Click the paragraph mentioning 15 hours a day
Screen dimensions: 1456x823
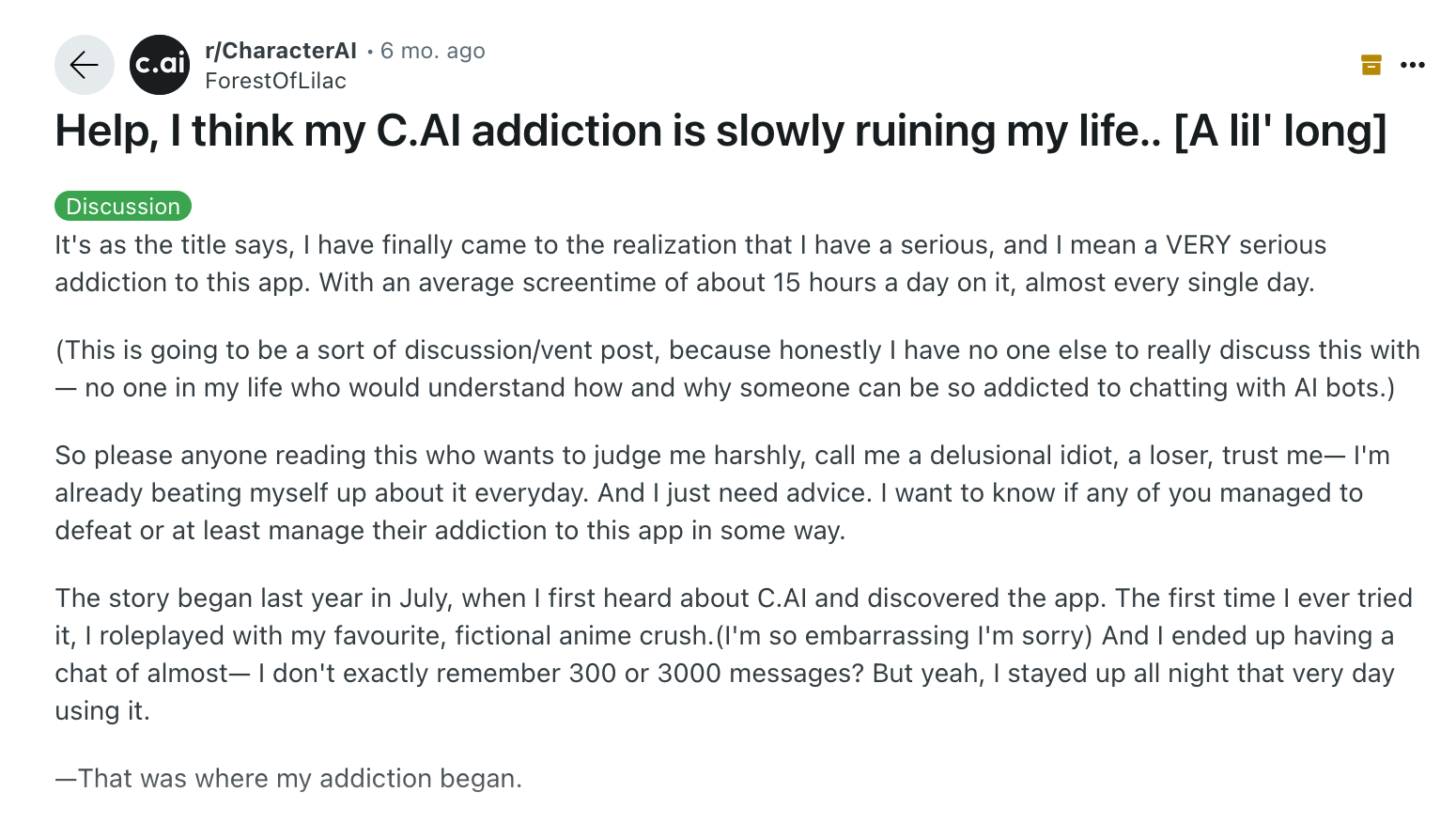(x=690, y=264)
